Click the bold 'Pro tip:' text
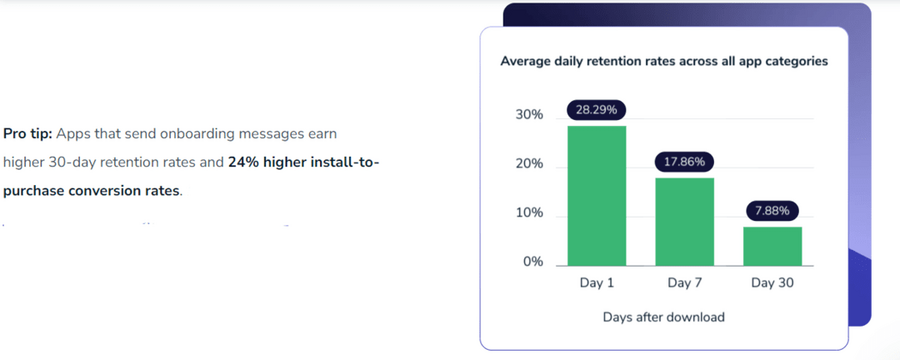This screenshot has height=360, width=900. point(28,134)
